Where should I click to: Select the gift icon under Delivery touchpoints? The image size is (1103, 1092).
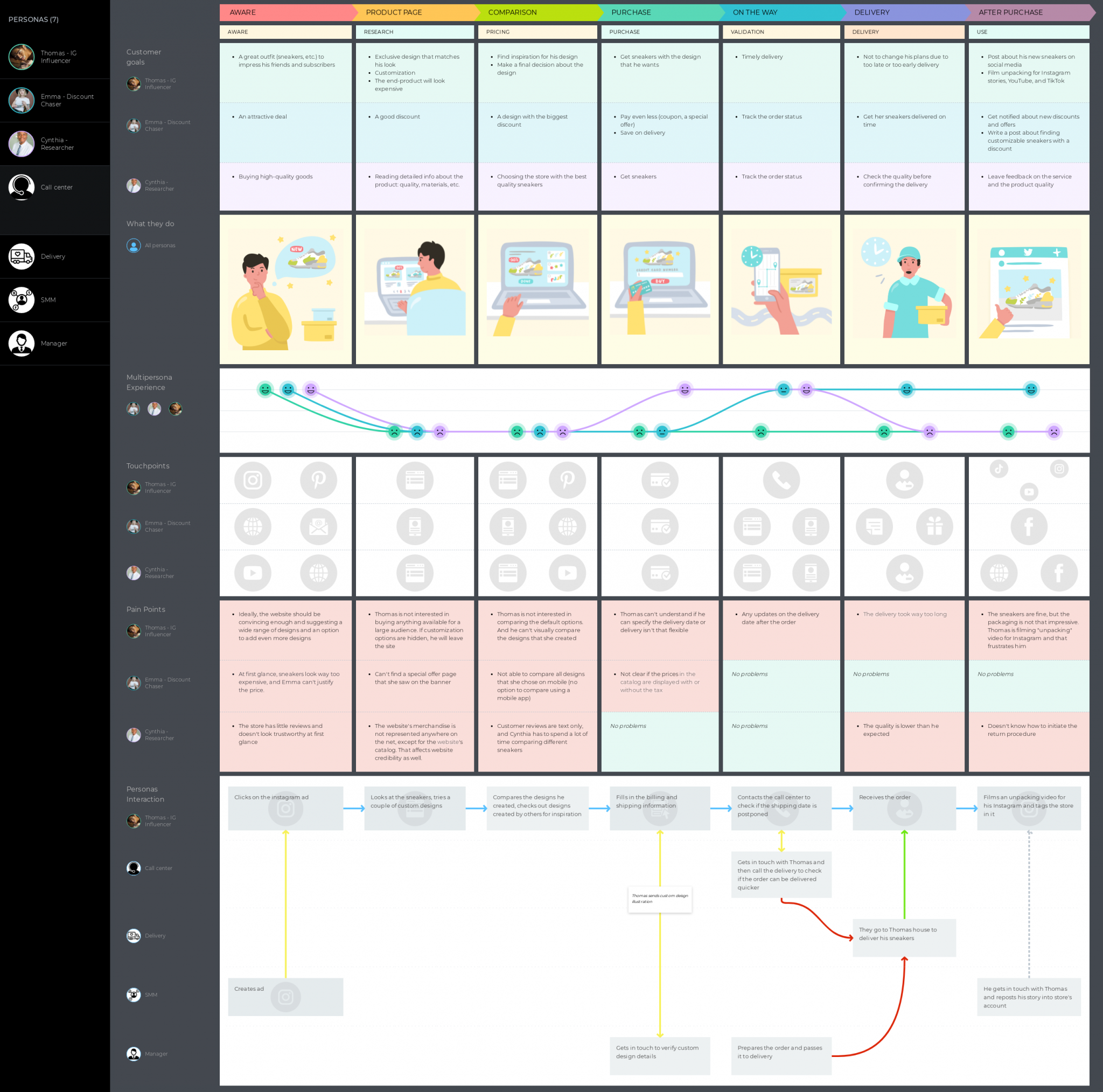tap(936, 526)
